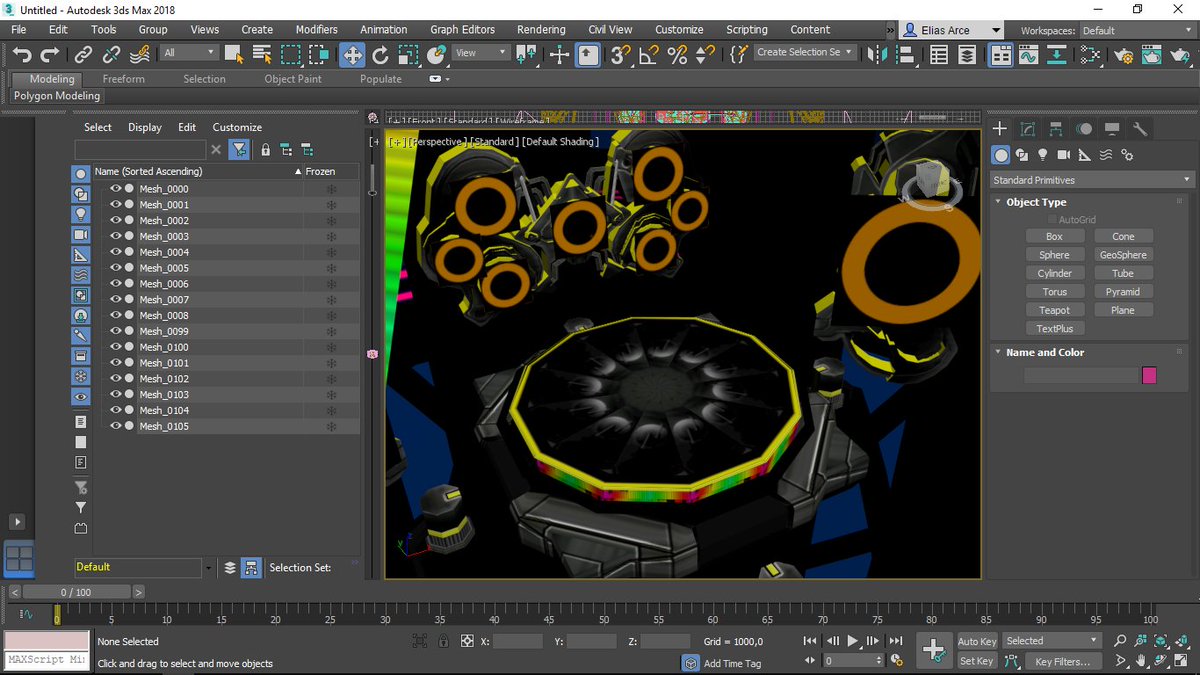Click the Undo arrow icon
The width and height of the screenshot is (1200, 675).
click(x=22, y=55)
